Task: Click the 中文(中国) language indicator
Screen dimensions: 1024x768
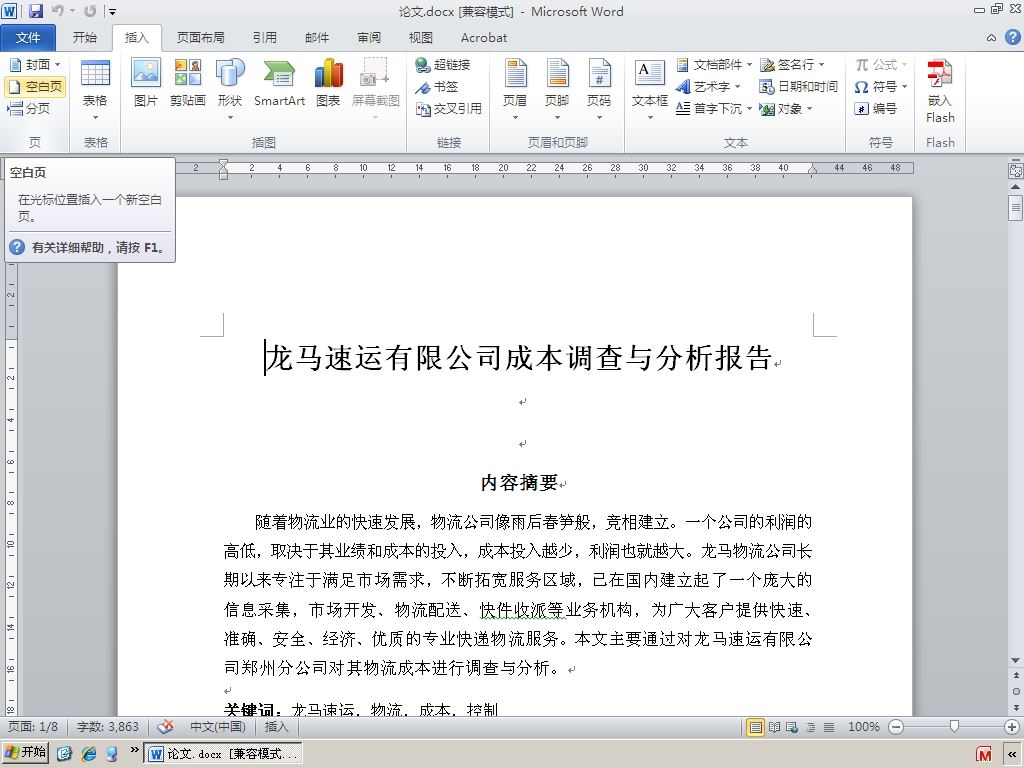Action: (x=217, y=727)
